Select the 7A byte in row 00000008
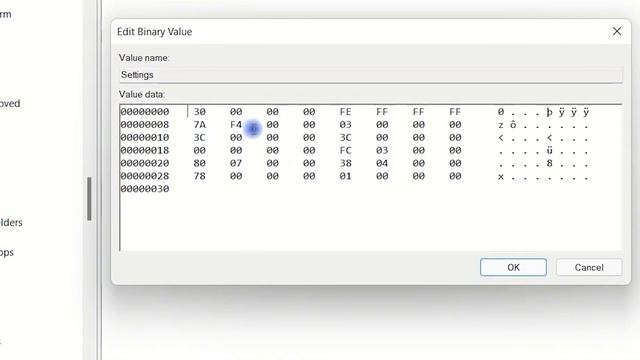The height and width of the screenshot is (360, 640). [199, 125]
